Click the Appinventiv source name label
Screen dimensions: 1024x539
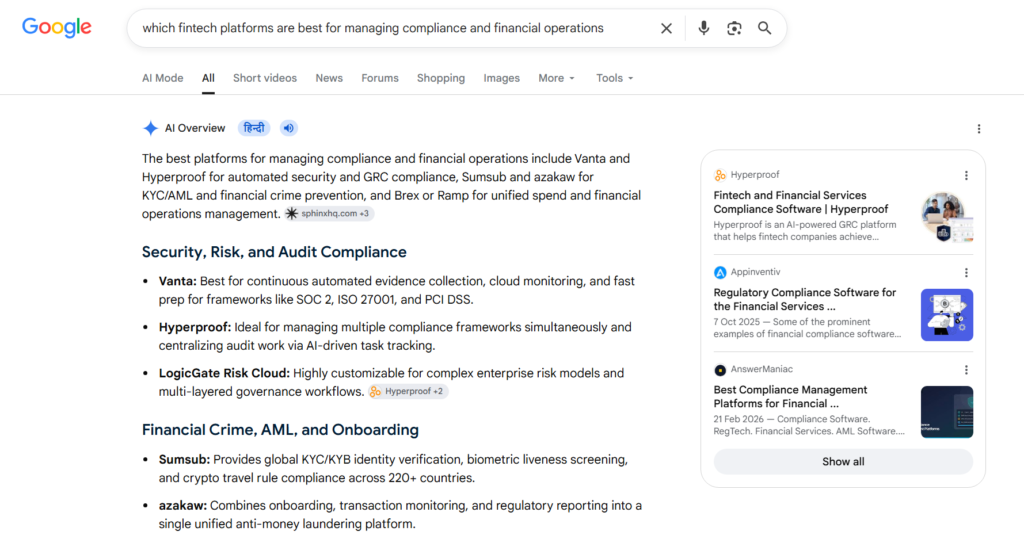pyautogui.click(x=756, y=272)
